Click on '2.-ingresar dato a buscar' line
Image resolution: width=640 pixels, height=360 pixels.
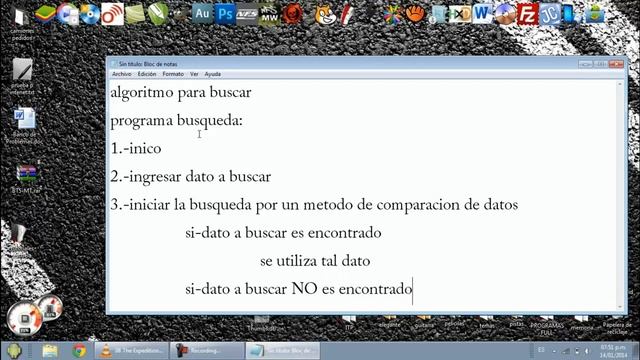coord(191,177)
